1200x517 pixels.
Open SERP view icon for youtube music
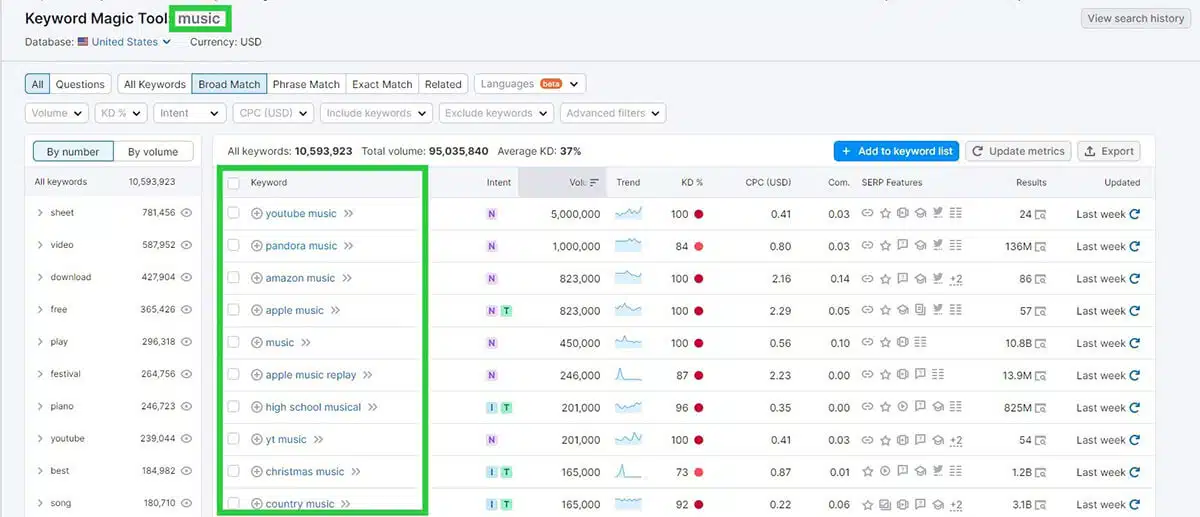click(x=1040, y=214)
